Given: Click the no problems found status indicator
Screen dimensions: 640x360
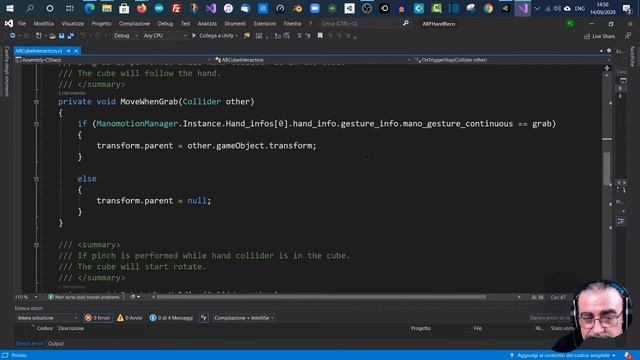Looking at the screenshot, I should (x=84, y=297).
